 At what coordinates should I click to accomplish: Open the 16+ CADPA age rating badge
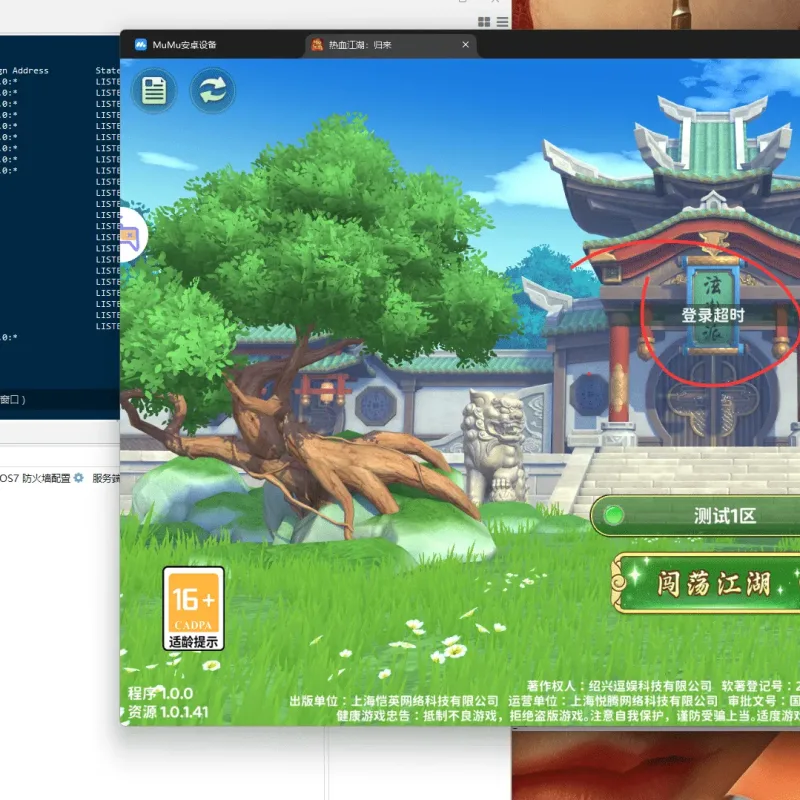tap(193, 608)
